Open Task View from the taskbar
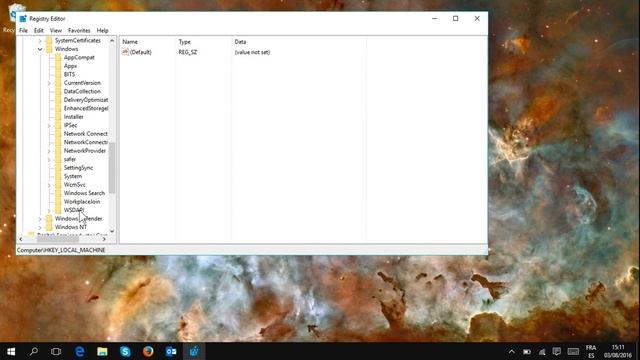 (x=56, y=351)
